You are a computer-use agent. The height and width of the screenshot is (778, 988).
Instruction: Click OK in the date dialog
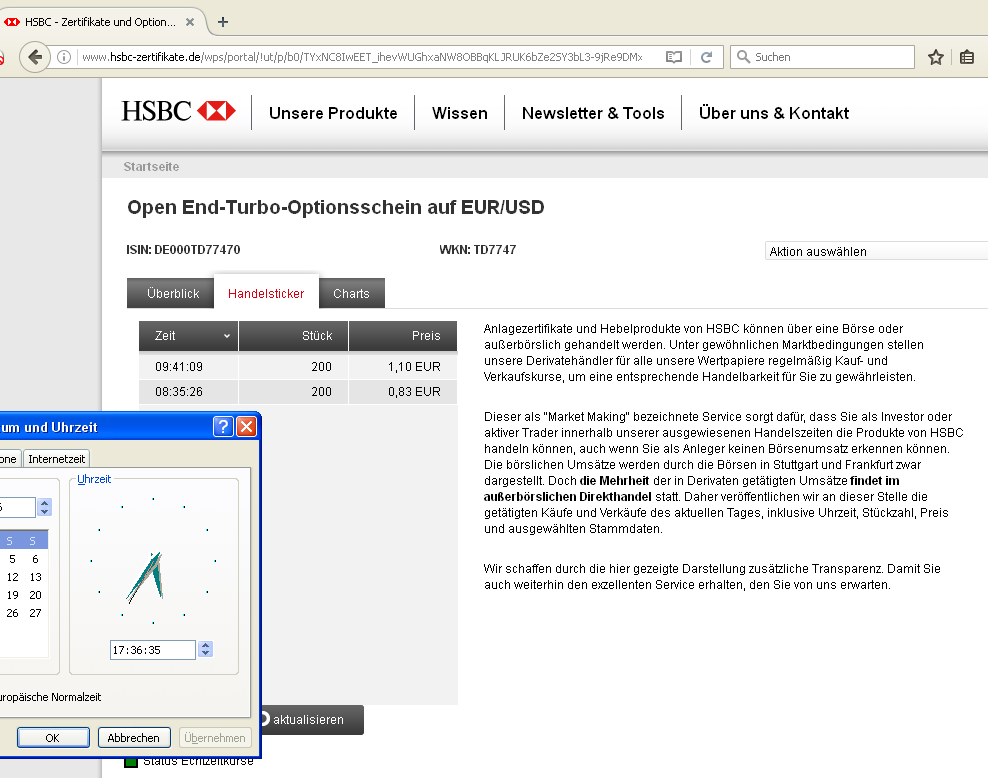[53, 738]
